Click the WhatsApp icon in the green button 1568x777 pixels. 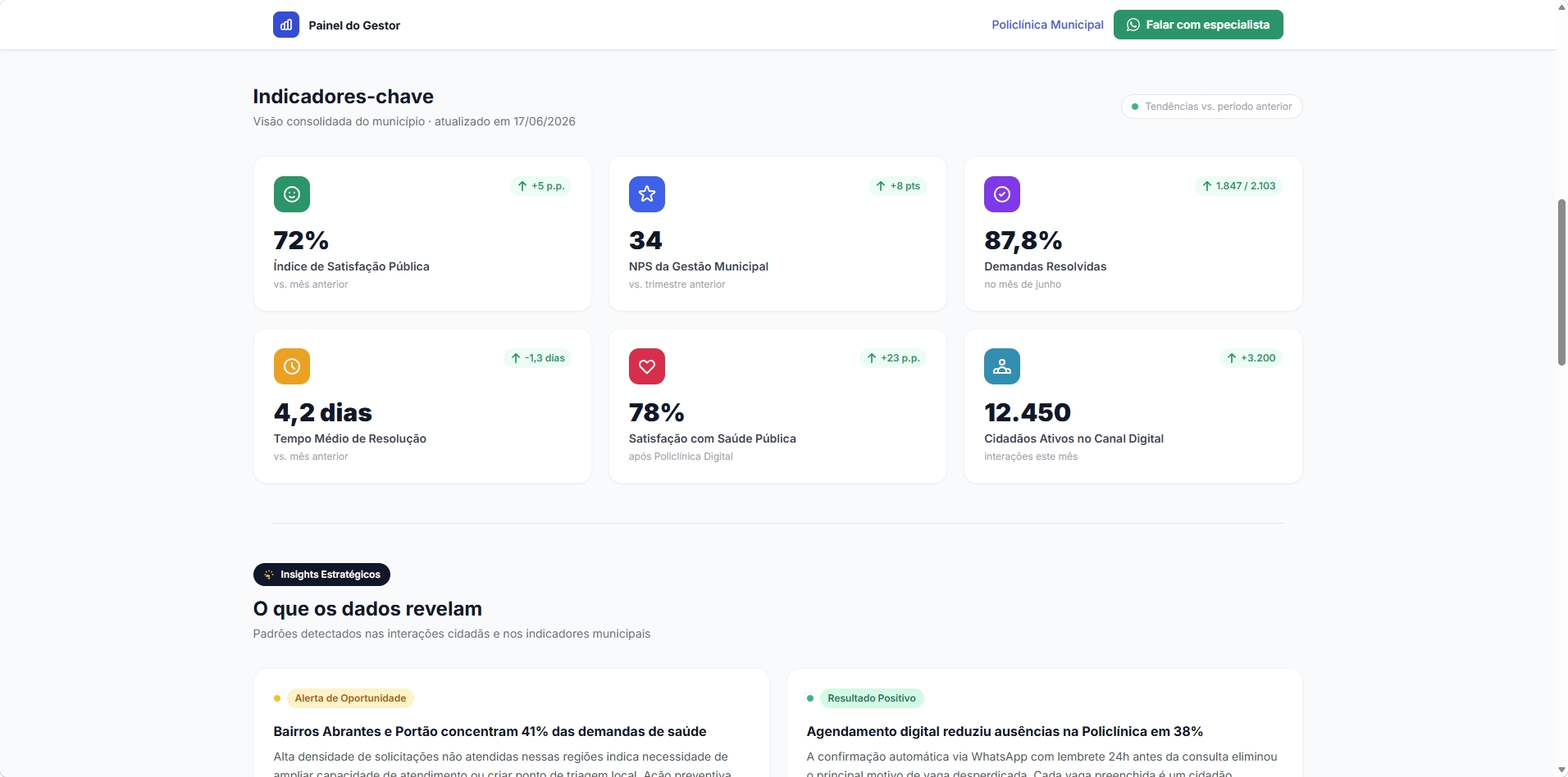click(x=1133, y=25)
